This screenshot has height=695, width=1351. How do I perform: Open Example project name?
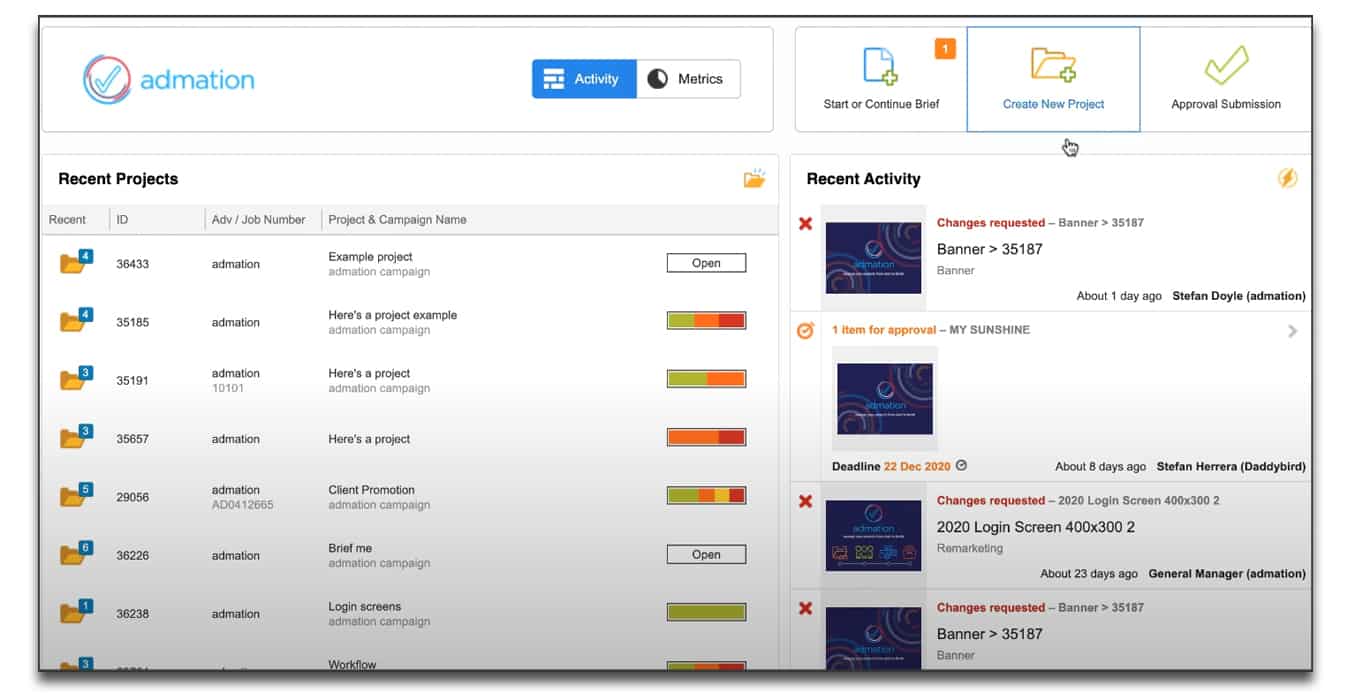(x=370, y=257)
